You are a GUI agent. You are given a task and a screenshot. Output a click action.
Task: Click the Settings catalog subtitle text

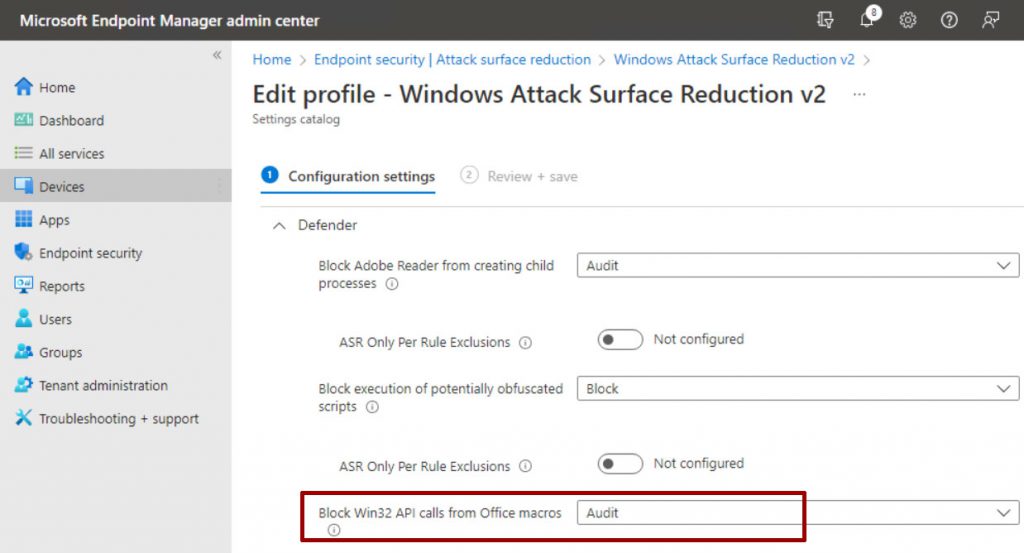pos(296,119)
